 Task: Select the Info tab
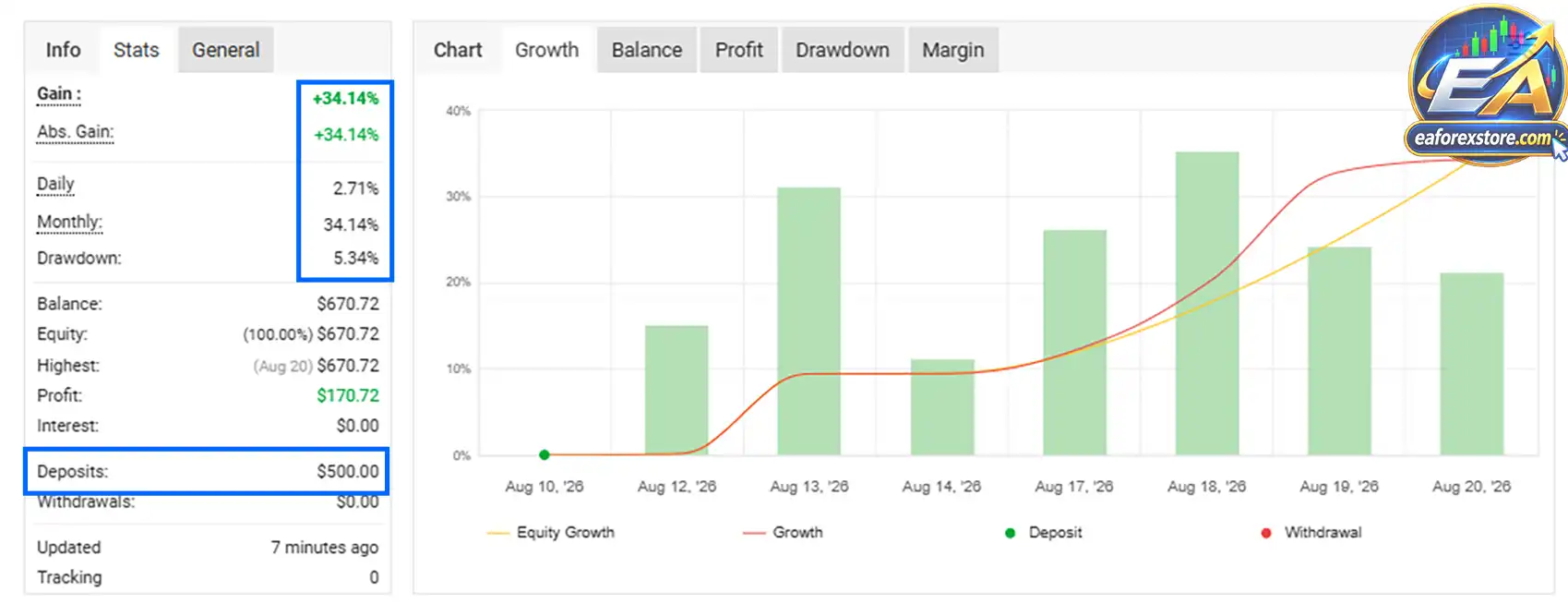[x=63, y=50]
